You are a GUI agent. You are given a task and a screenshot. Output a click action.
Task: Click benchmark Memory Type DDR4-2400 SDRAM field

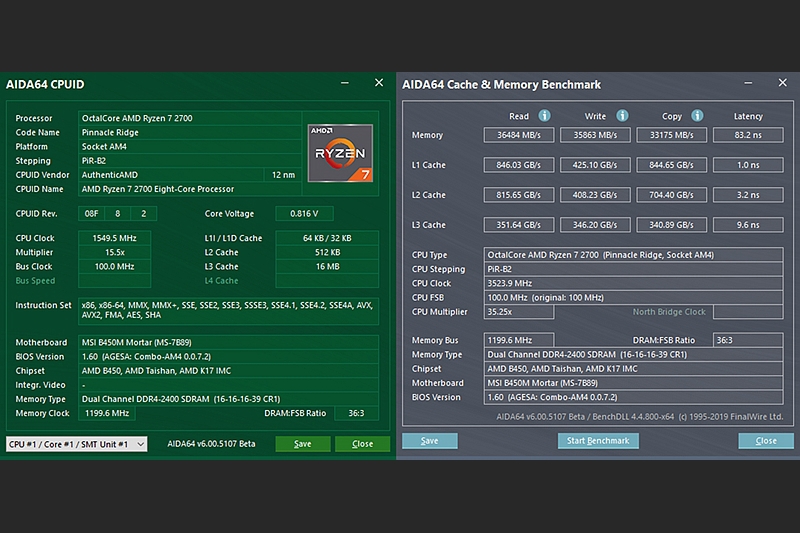(633, 354)
